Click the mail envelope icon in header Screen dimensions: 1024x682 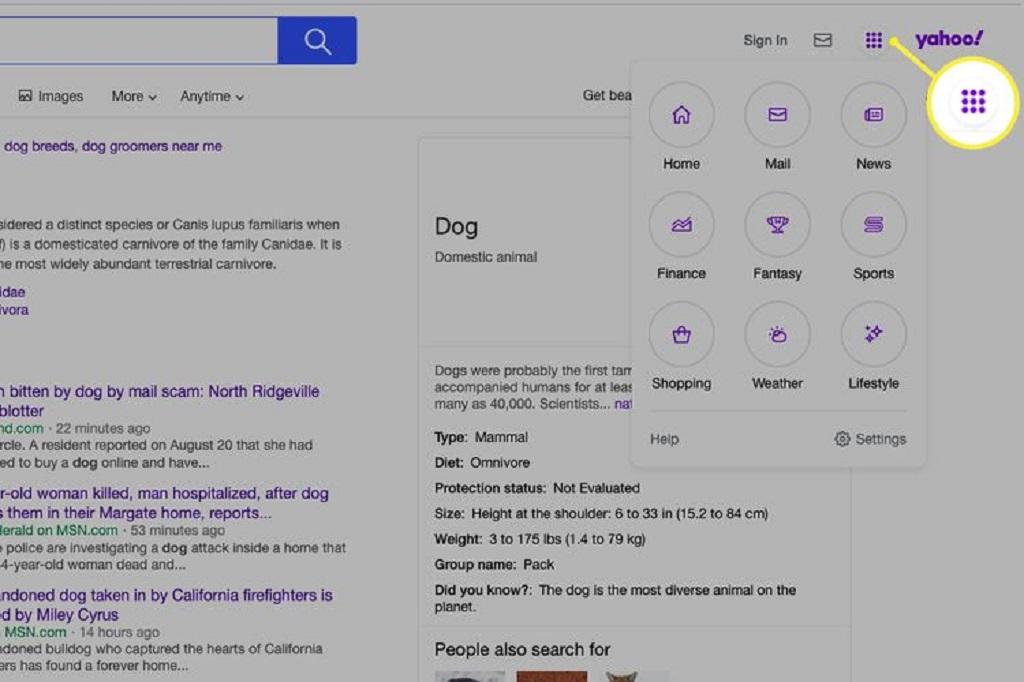click(822, 41)
